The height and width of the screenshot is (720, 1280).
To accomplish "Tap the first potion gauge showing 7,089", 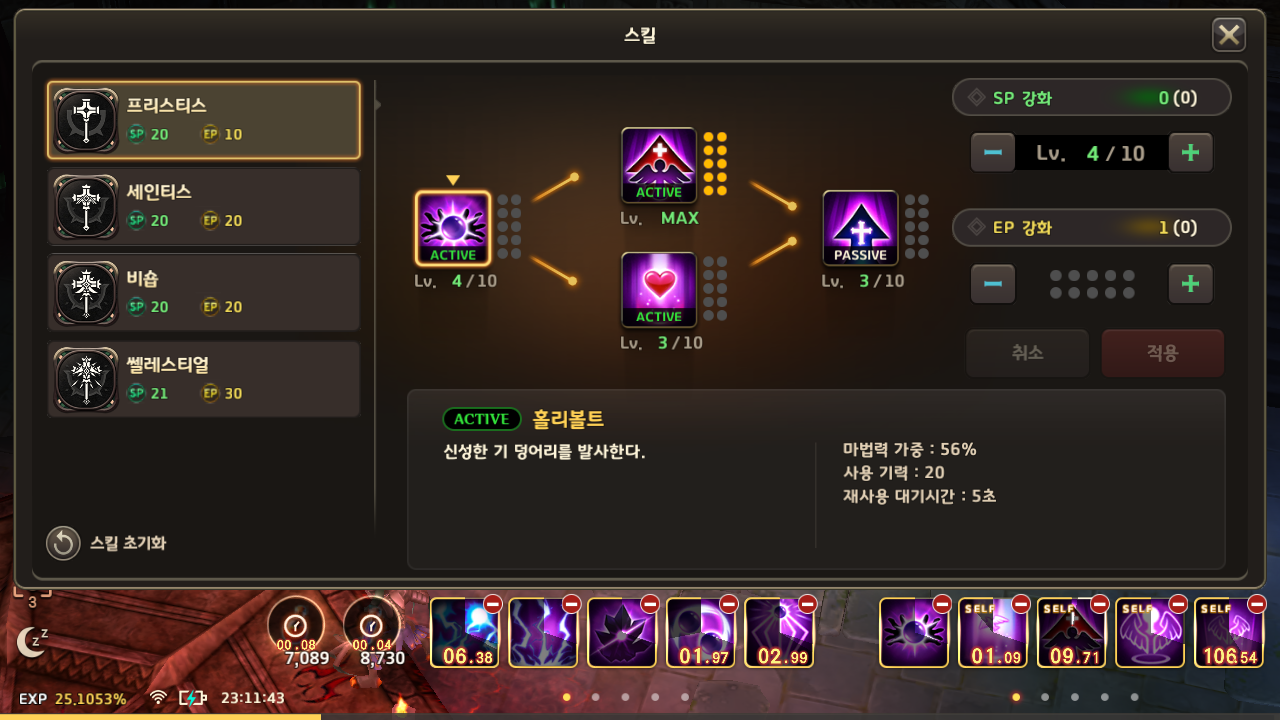I will pyautogui.click(x=296, y=624).
